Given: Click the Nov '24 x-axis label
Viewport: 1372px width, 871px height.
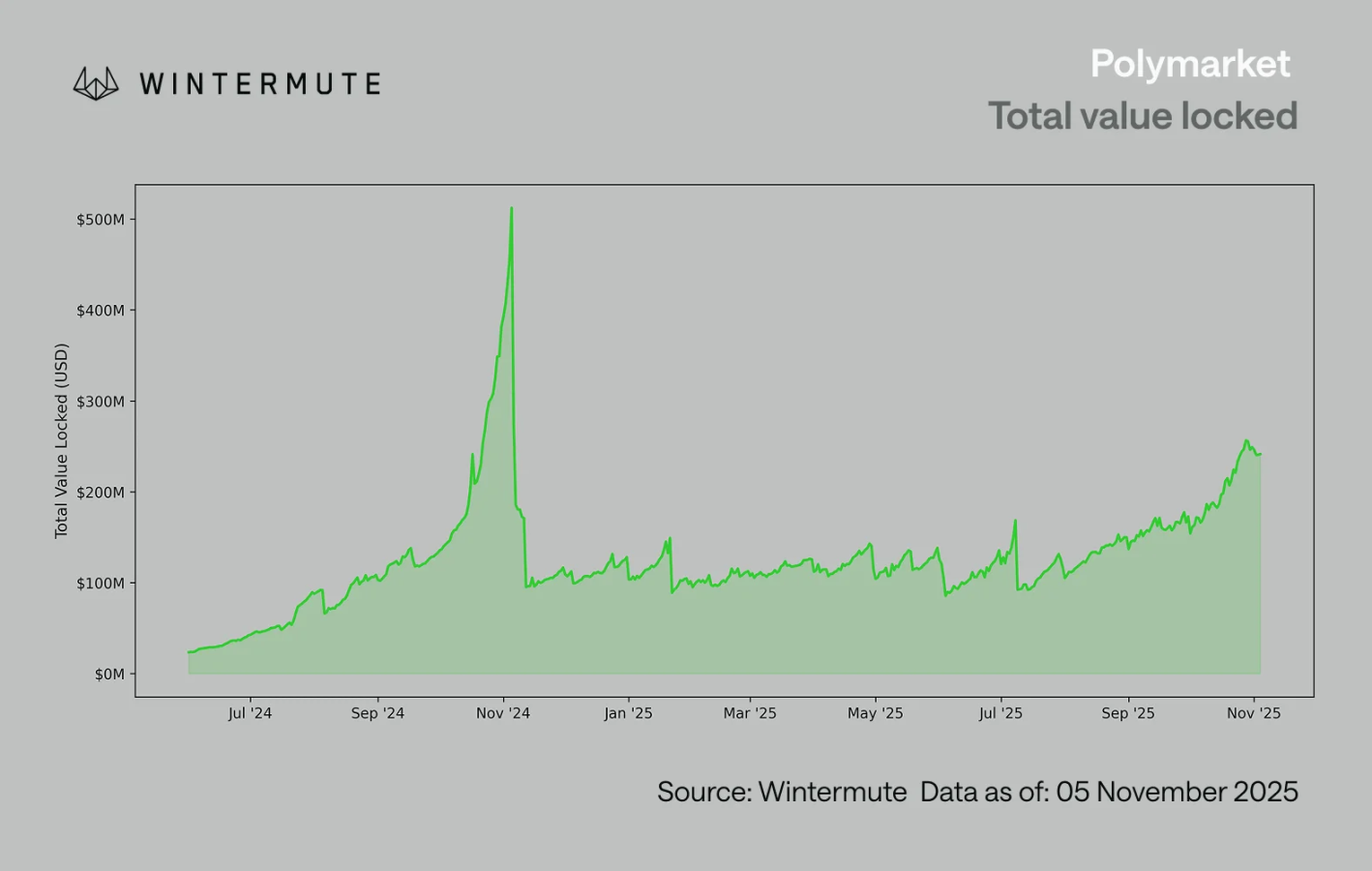Looking at the screenshot, I should [x=503, y=713].
